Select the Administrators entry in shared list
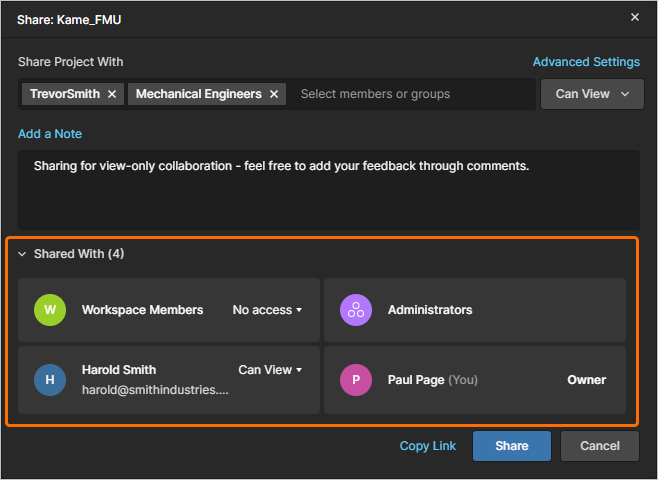658x480 pixels. tap(474, 310)
